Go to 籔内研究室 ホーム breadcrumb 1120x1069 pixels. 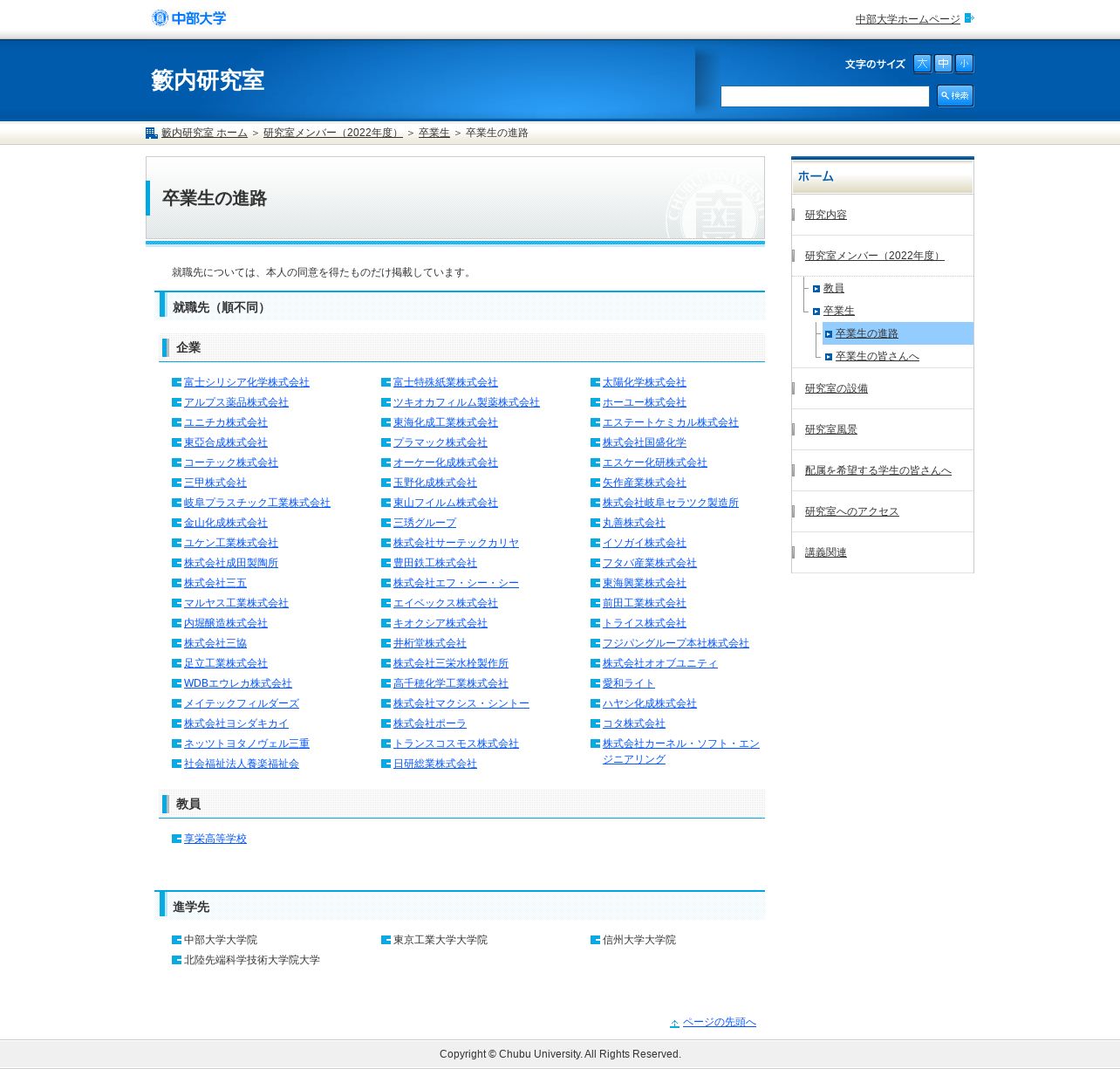click(x=204, y=133)
